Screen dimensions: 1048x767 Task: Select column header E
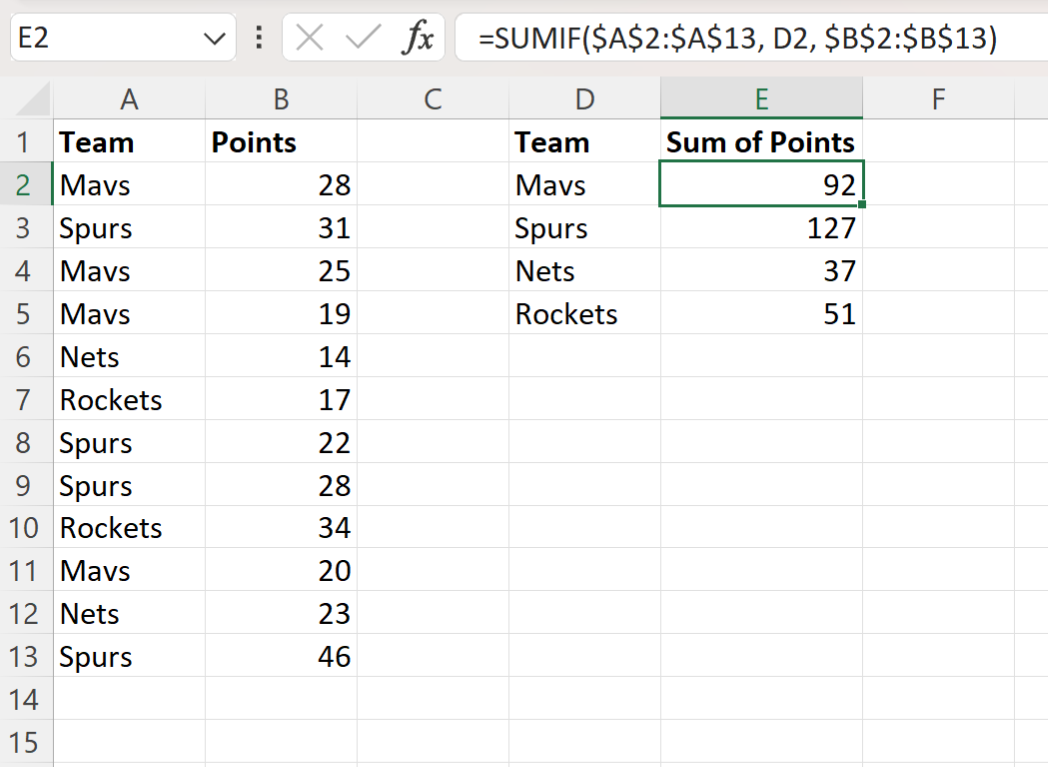(761, 98)
